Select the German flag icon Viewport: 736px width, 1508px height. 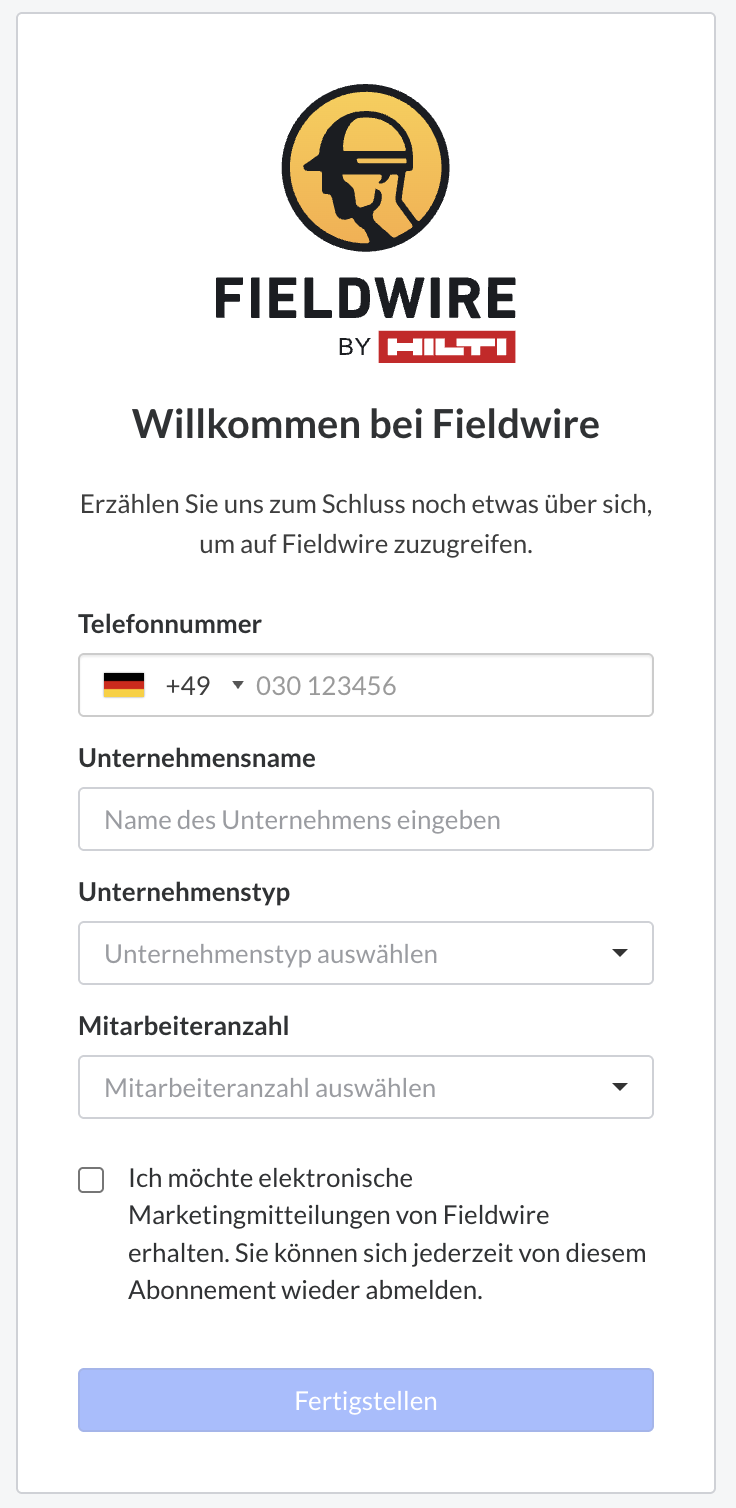(124, 686)
